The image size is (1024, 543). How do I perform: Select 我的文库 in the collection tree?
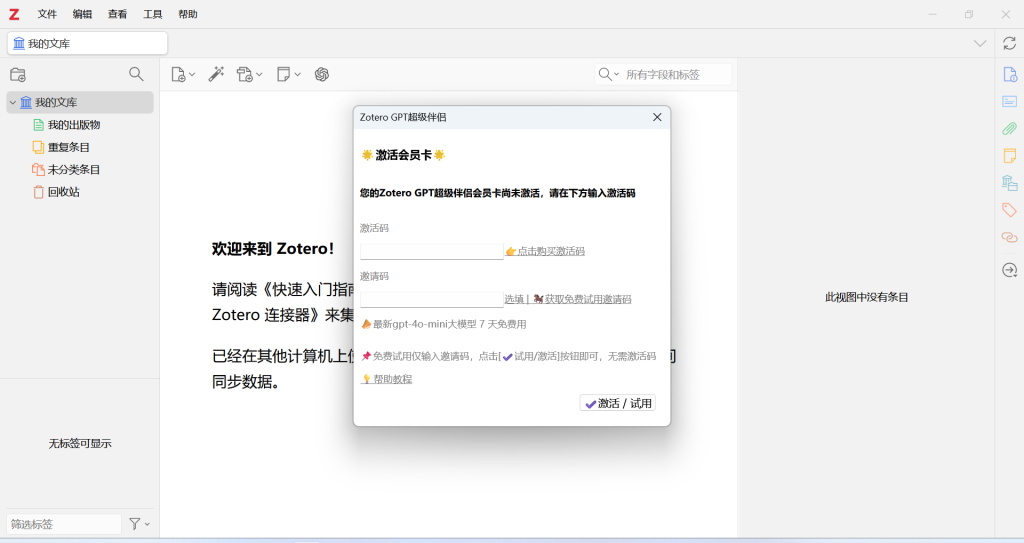pyautogui.click(x=80, y=103)
